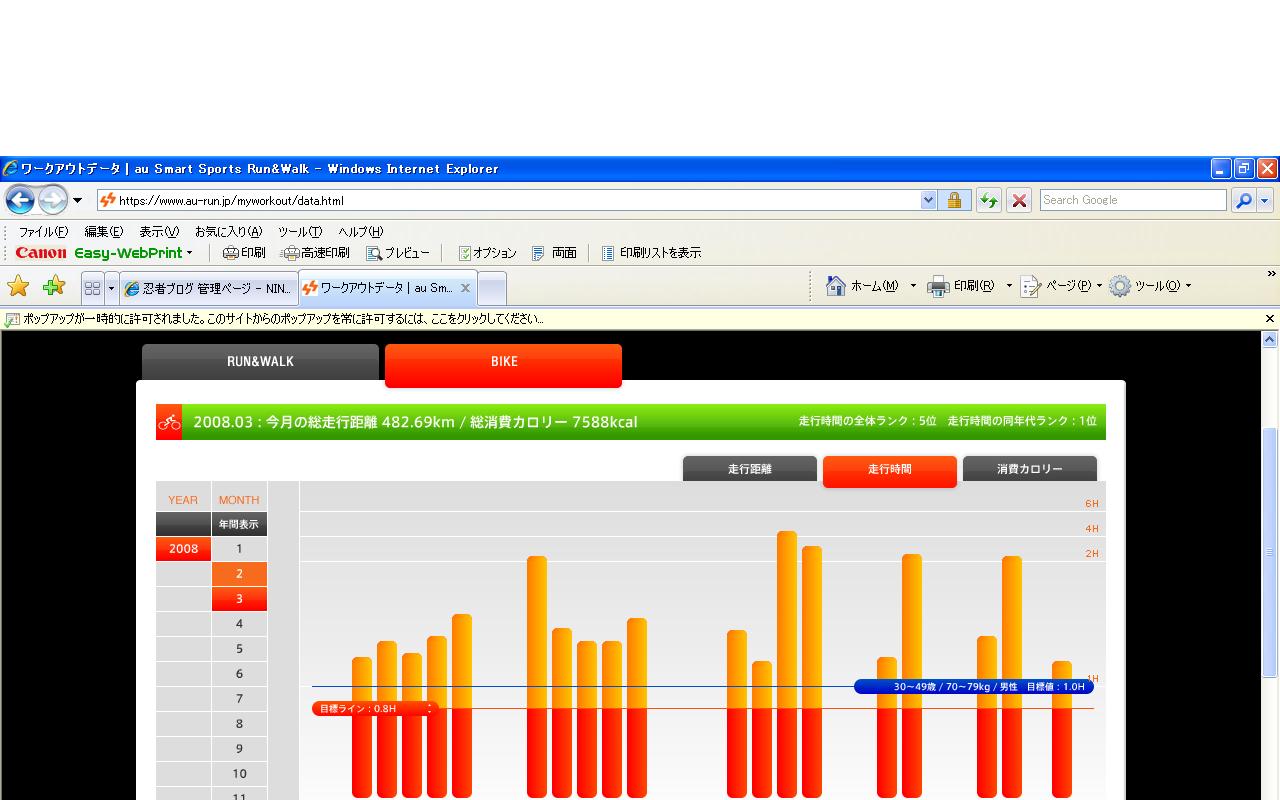Click the browser Back arrow button
This screenshot has height=800, width=1280.
pos(20,200)
